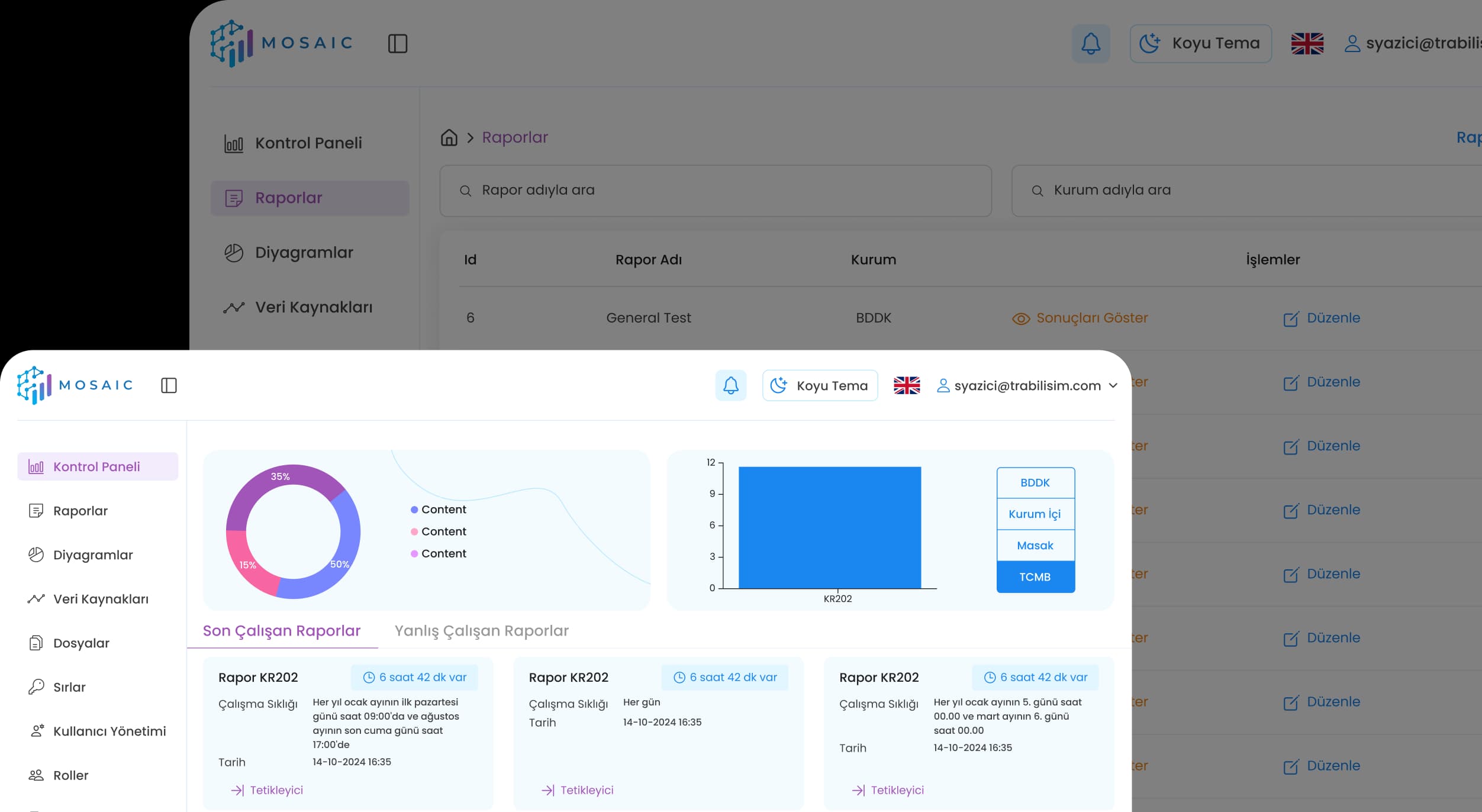Go to the Roller sidebar item
Image resolution: width=1482 pixels, height=812 pixels.
[x=70, y=775]
